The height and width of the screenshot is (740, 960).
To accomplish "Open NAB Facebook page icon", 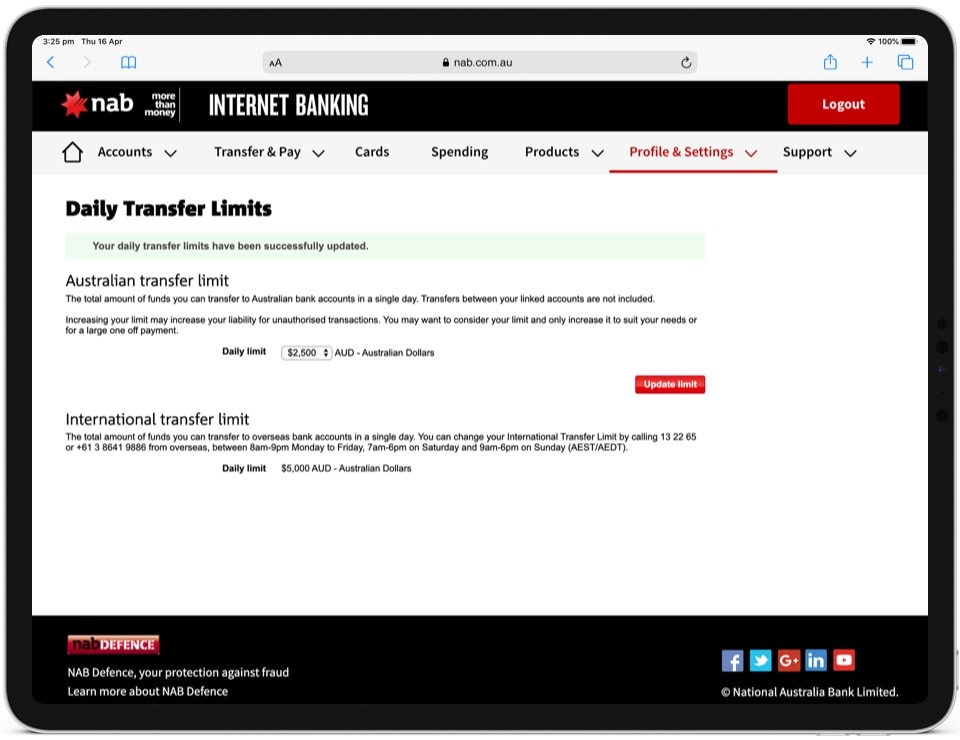I will pos(732,660).
